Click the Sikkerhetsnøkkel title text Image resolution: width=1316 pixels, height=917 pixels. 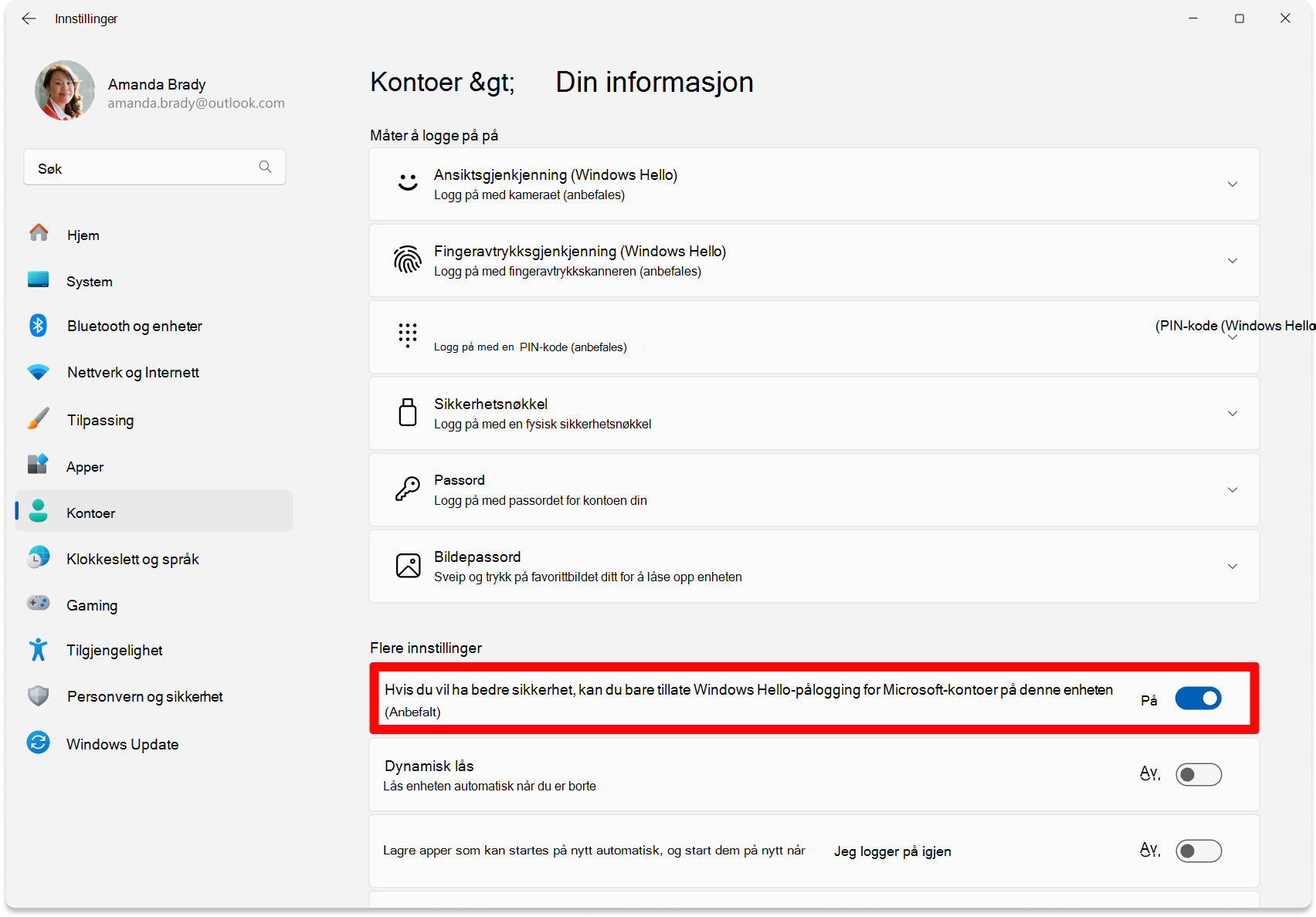(490, 404)
